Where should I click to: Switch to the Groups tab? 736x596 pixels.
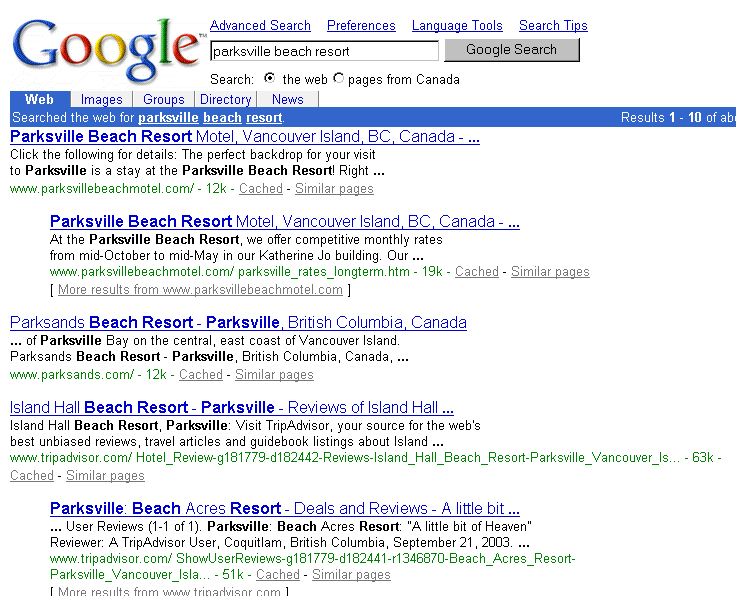[163, 99]
